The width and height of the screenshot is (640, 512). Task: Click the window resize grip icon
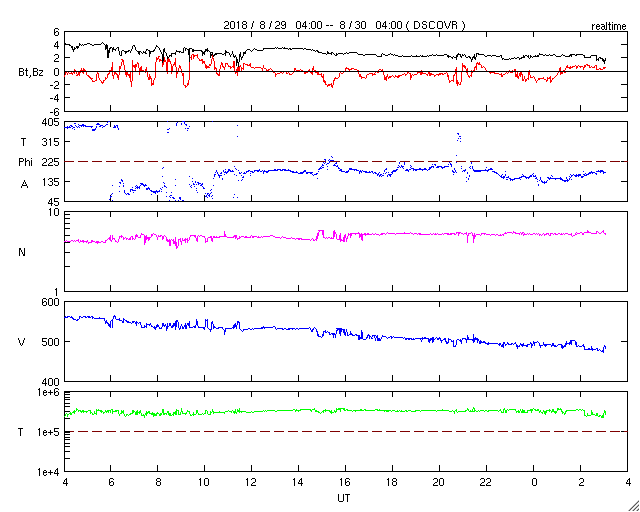[633, 506]
